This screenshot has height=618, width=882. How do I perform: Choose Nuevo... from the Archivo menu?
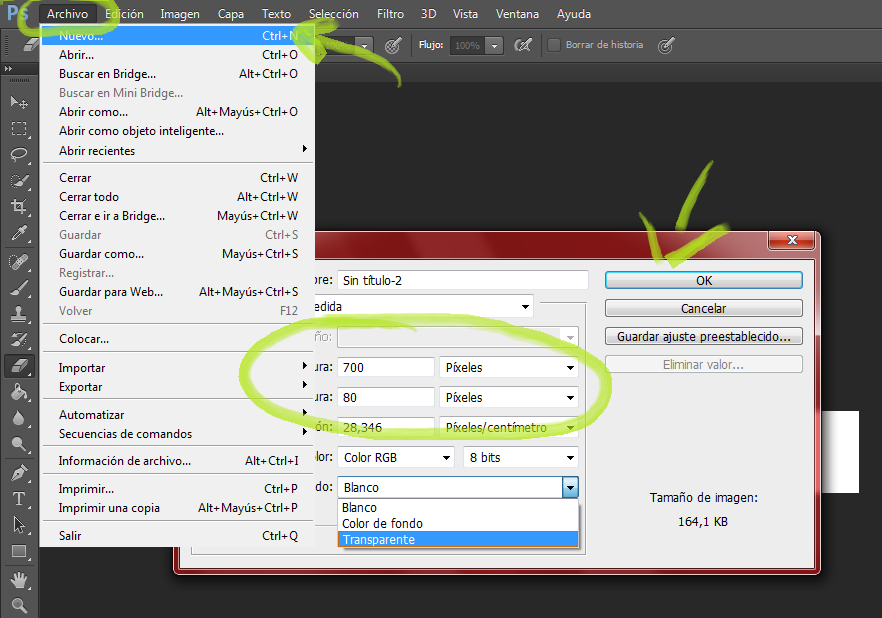pyautogui.click(x=178, y=35)
